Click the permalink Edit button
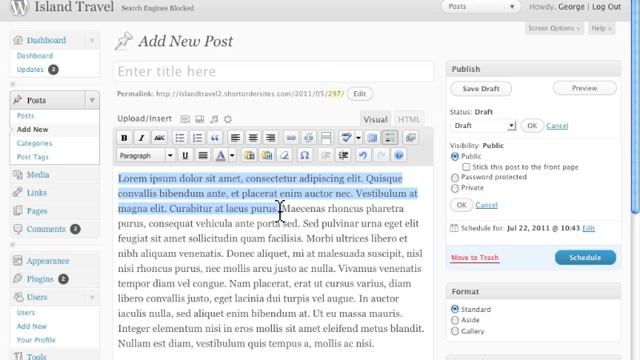640x360 pixels. [x=360, y=94]
